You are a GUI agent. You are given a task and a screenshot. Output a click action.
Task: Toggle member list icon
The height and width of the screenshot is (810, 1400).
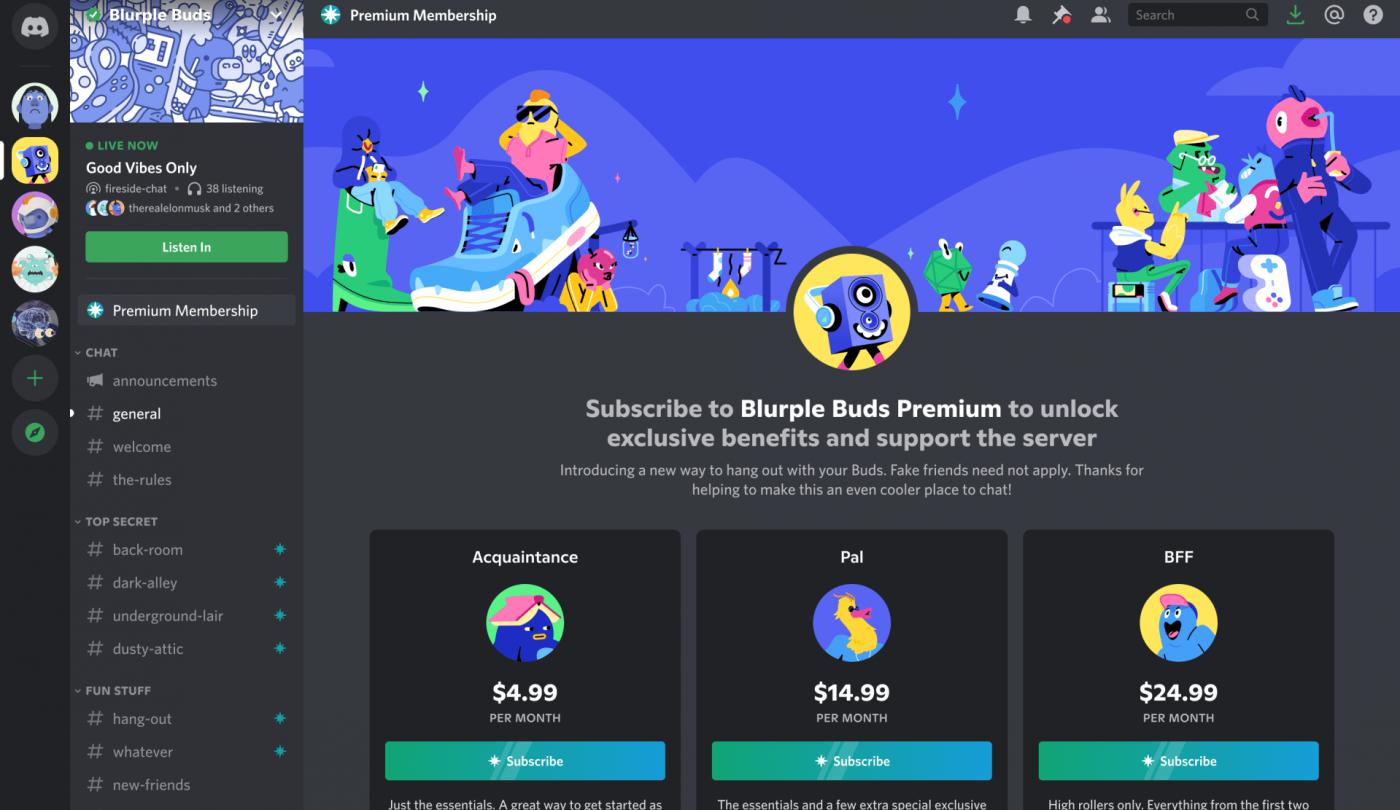click(x=1101, y=15)
